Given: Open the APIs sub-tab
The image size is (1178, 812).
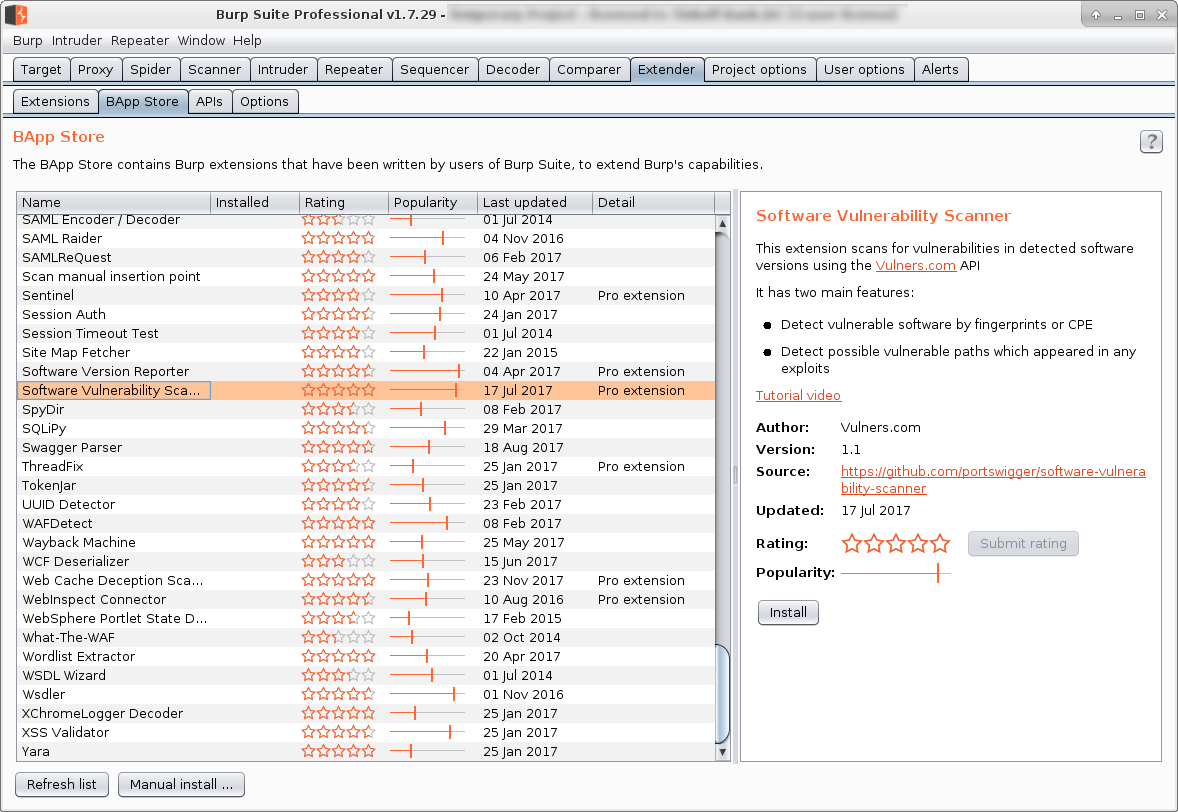Looking at the screenshot, I should click(x=210, y=101).
